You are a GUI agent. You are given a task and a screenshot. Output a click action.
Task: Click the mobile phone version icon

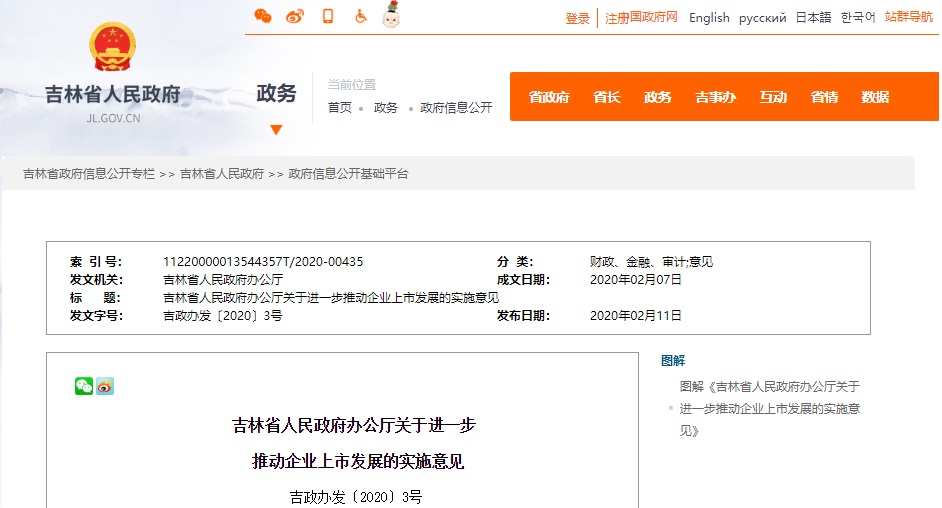click(327, 16)
